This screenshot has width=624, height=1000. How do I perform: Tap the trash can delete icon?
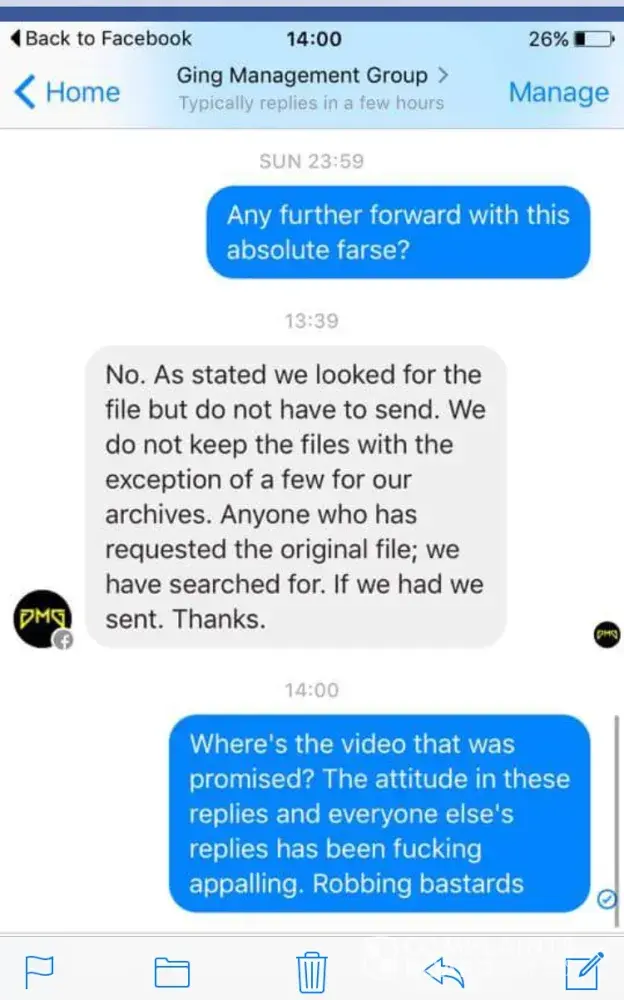312,971
